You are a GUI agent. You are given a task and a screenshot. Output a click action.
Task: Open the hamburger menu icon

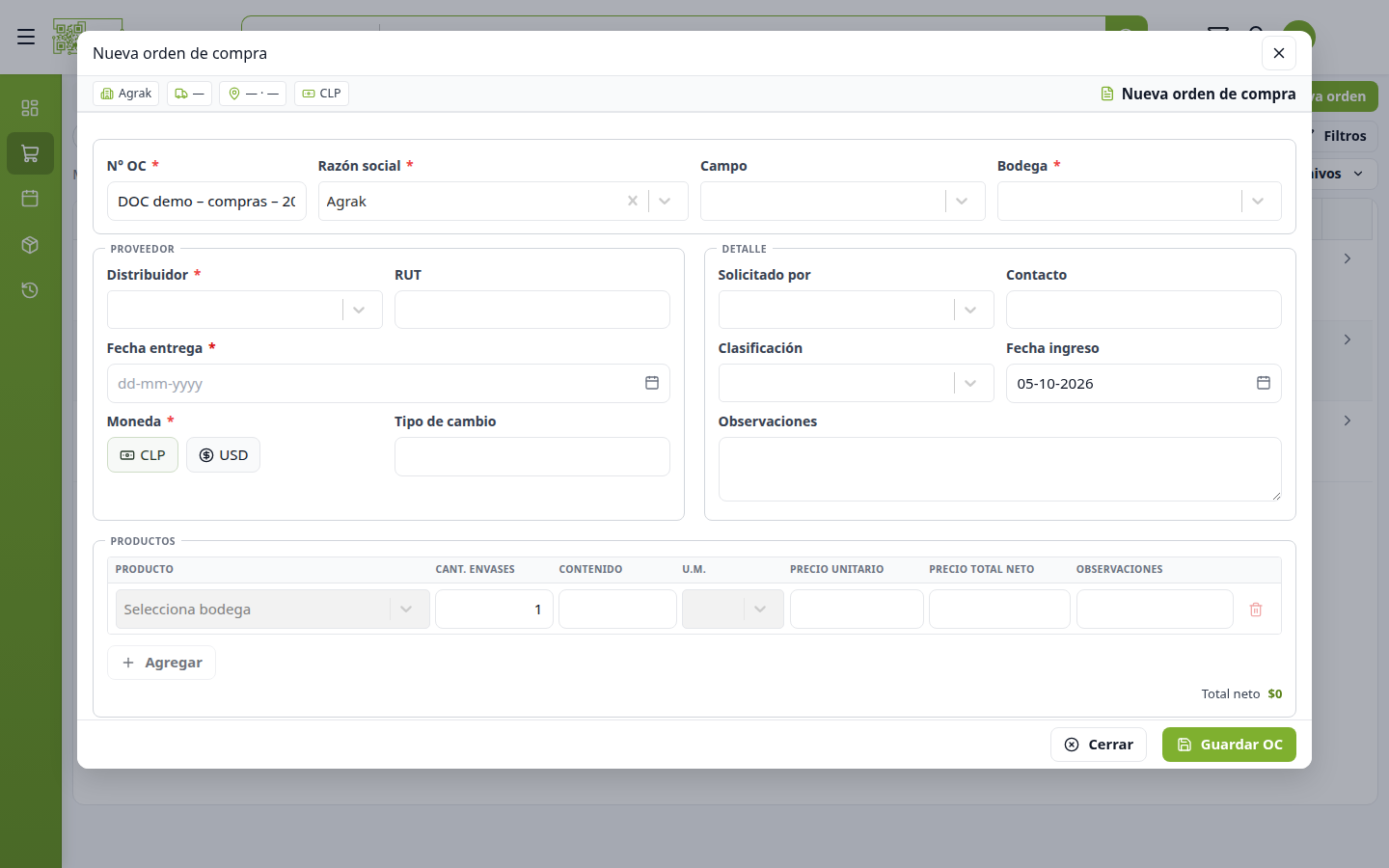tap(26, 37)
